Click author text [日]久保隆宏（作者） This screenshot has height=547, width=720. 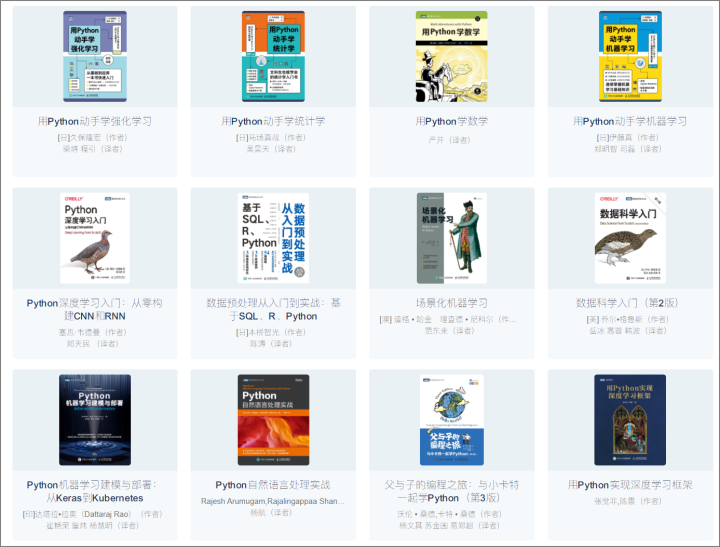(x=93, y=137)
